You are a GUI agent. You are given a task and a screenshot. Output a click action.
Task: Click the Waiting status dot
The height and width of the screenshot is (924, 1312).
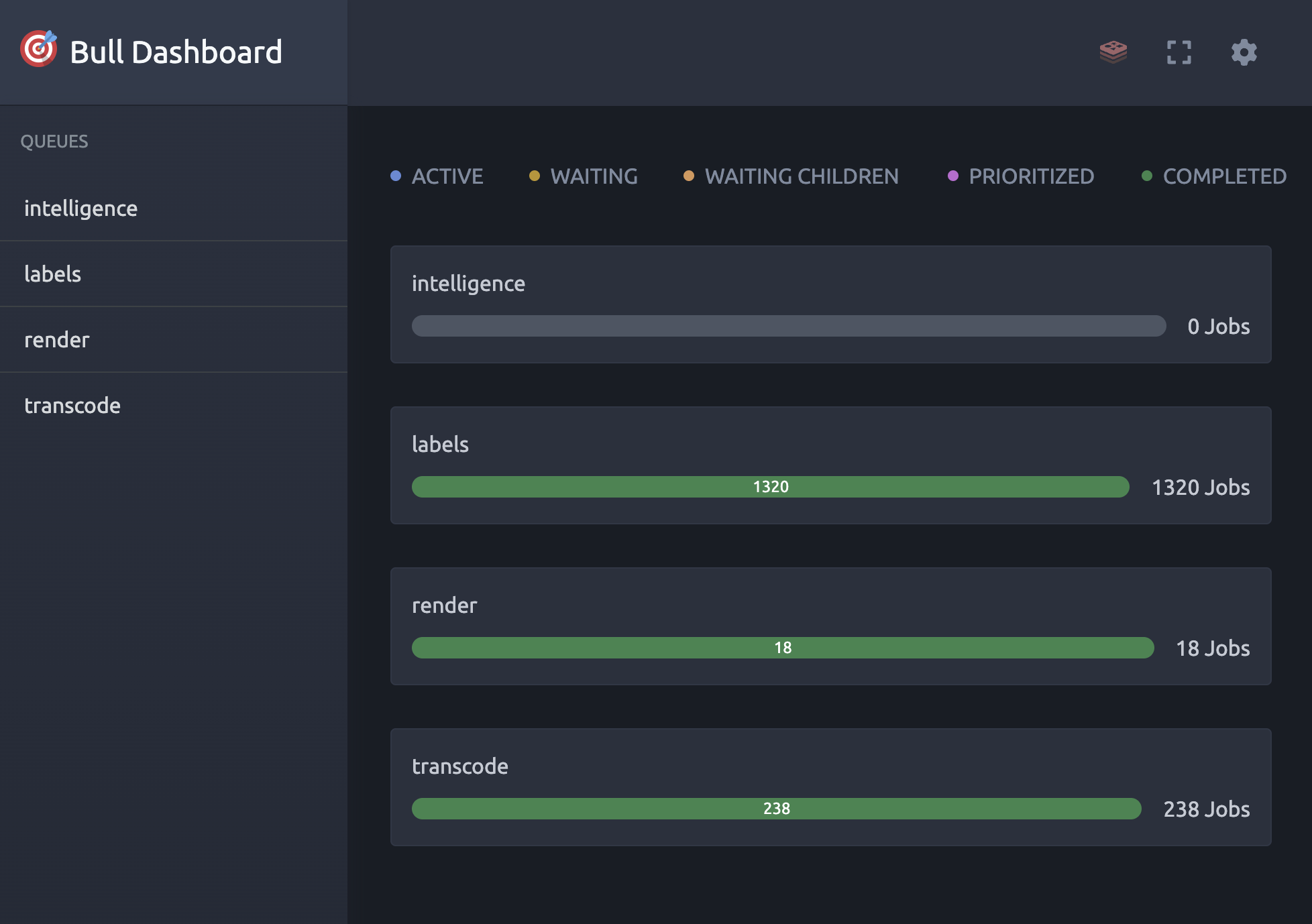(x=535, y=176)
